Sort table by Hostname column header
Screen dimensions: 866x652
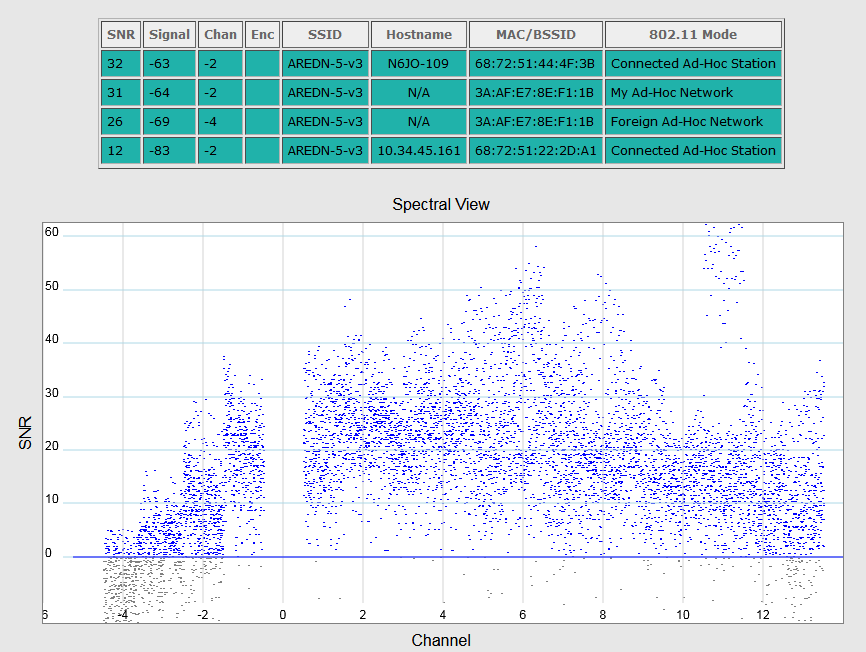(419, 34)
